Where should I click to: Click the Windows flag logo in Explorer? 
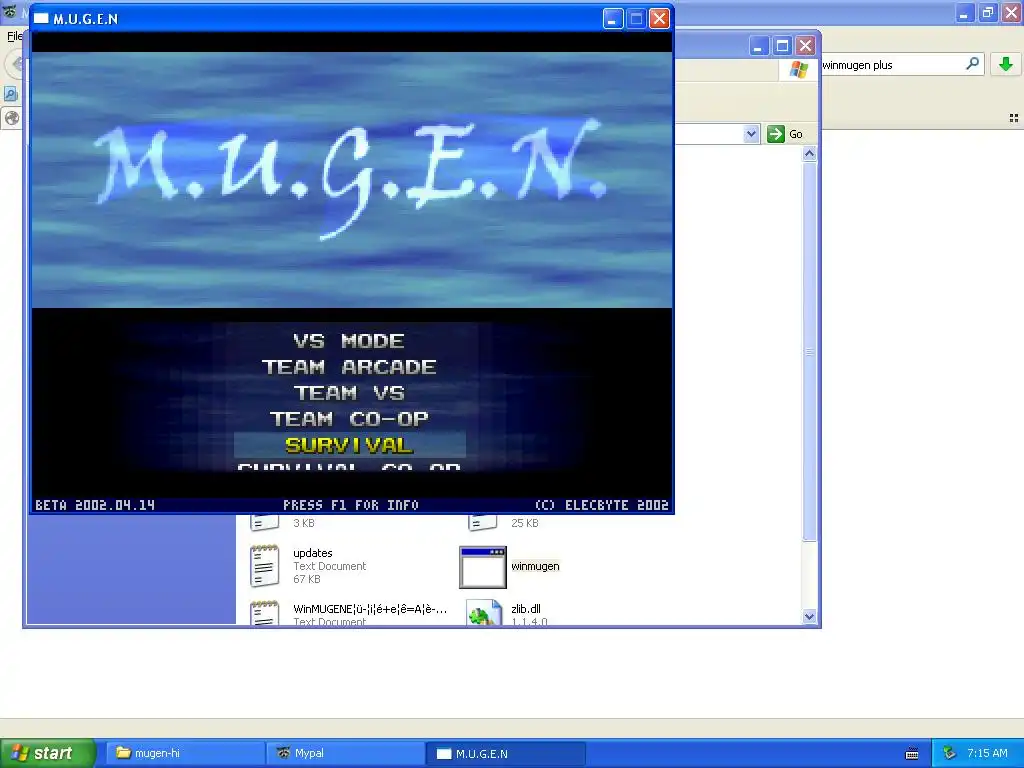pos(798,69)
